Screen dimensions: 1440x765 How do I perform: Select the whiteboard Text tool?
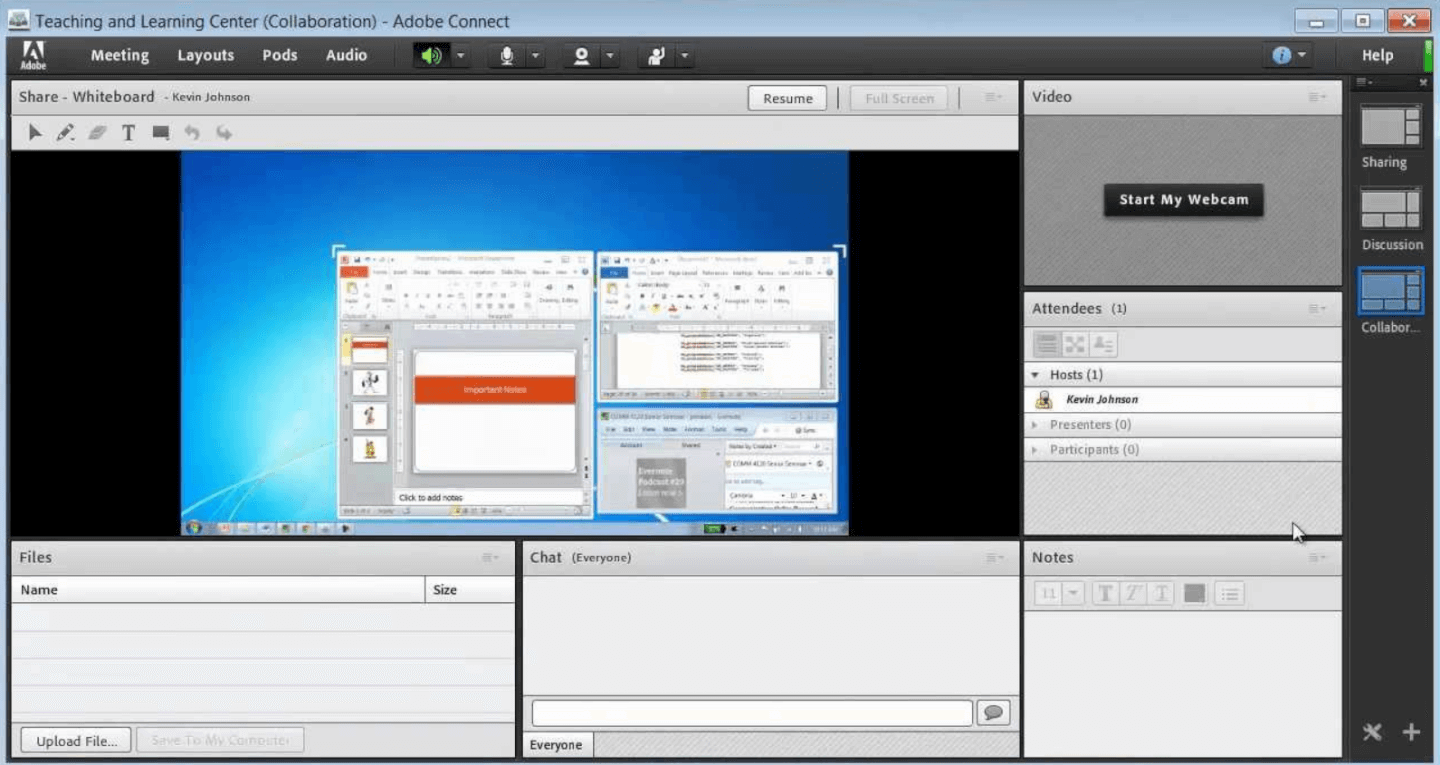pos(128,132)
